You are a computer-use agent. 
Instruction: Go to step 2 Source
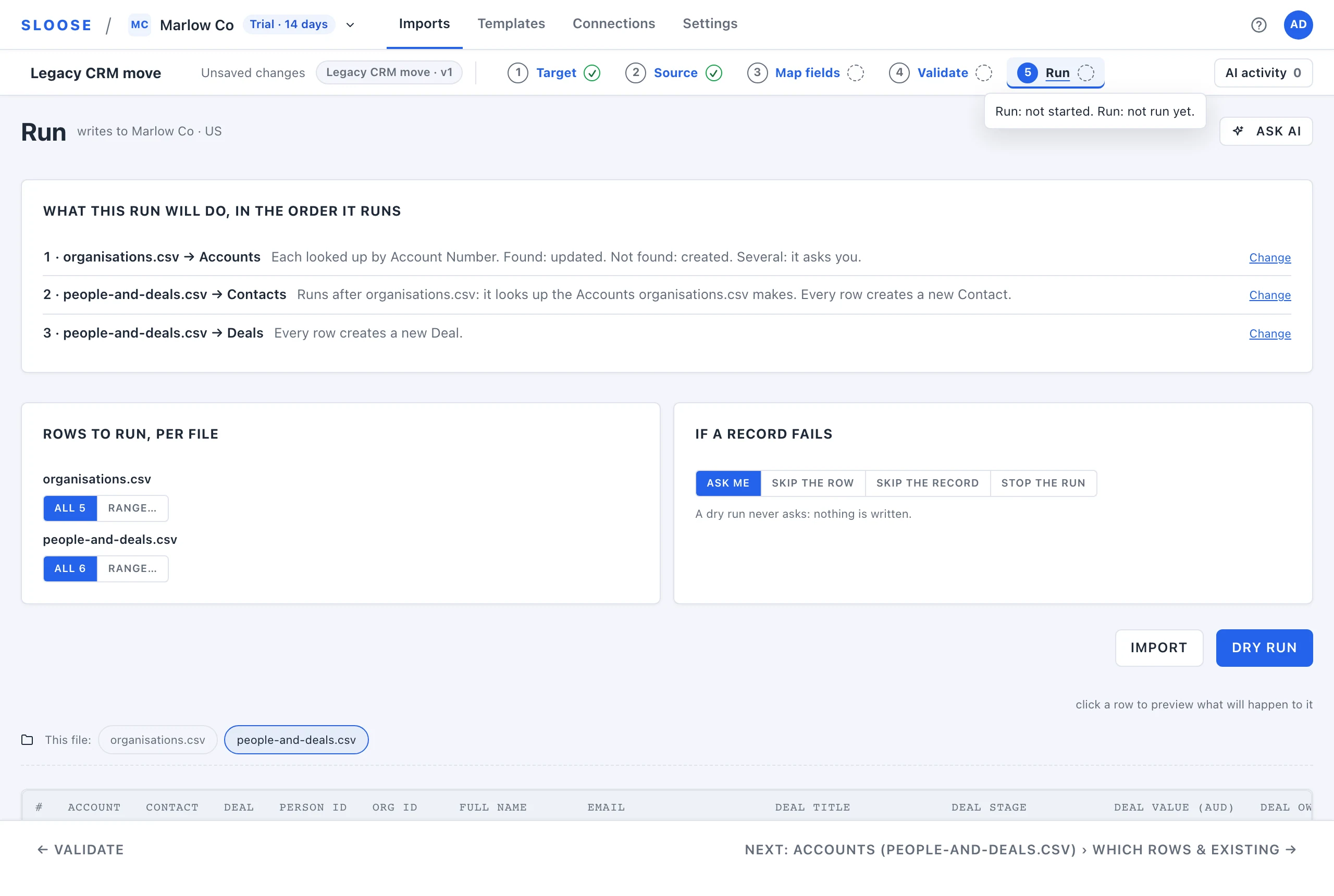pos(673,73)
